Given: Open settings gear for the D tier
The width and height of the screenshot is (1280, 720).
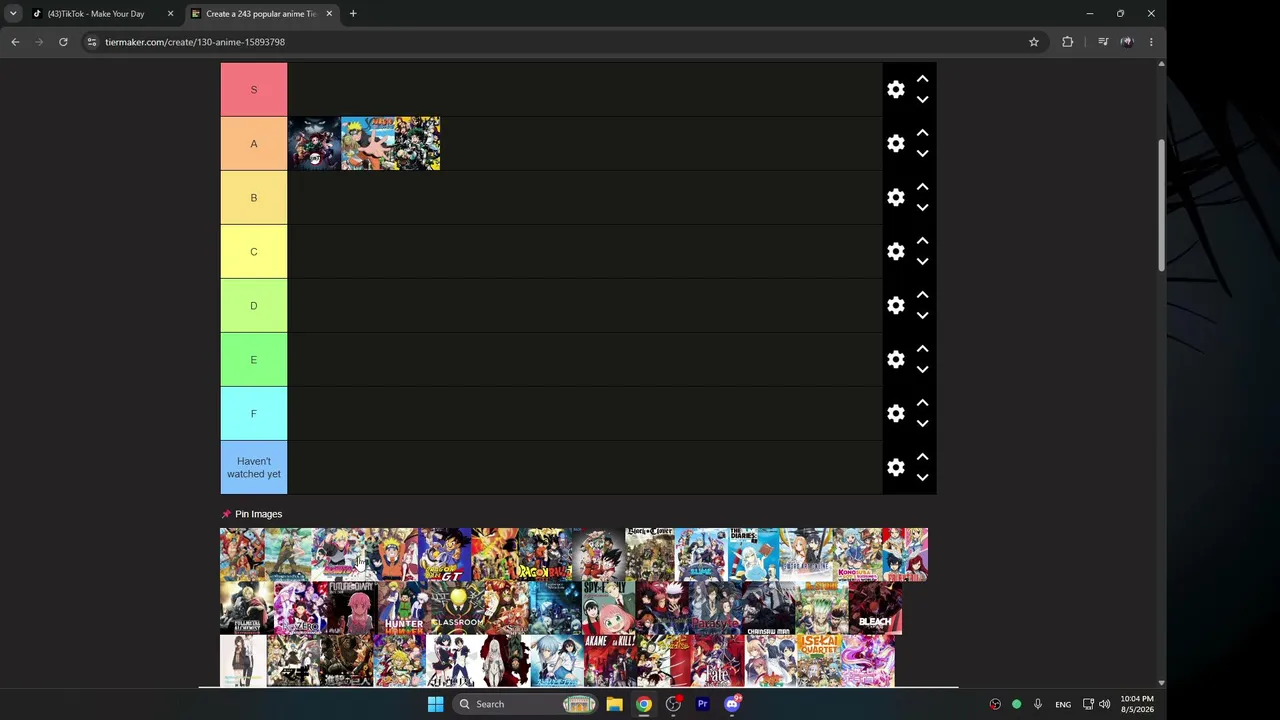Looking at the screenshot, I should tap(896, 306).
